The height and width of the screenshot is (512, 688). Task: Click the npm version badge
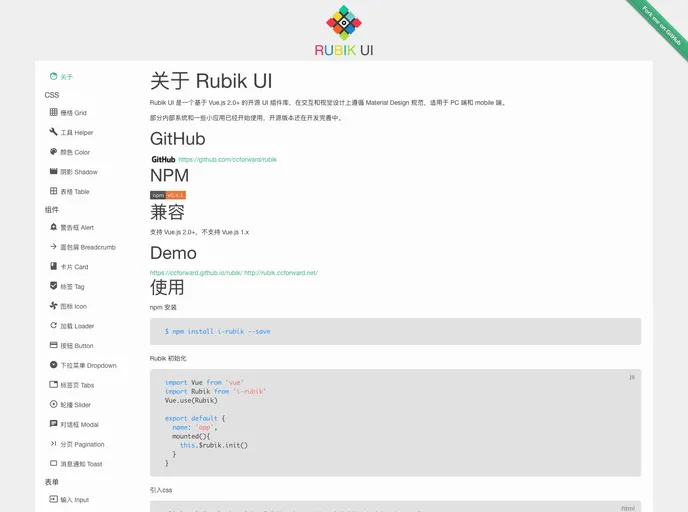click(x=168, y=195)
